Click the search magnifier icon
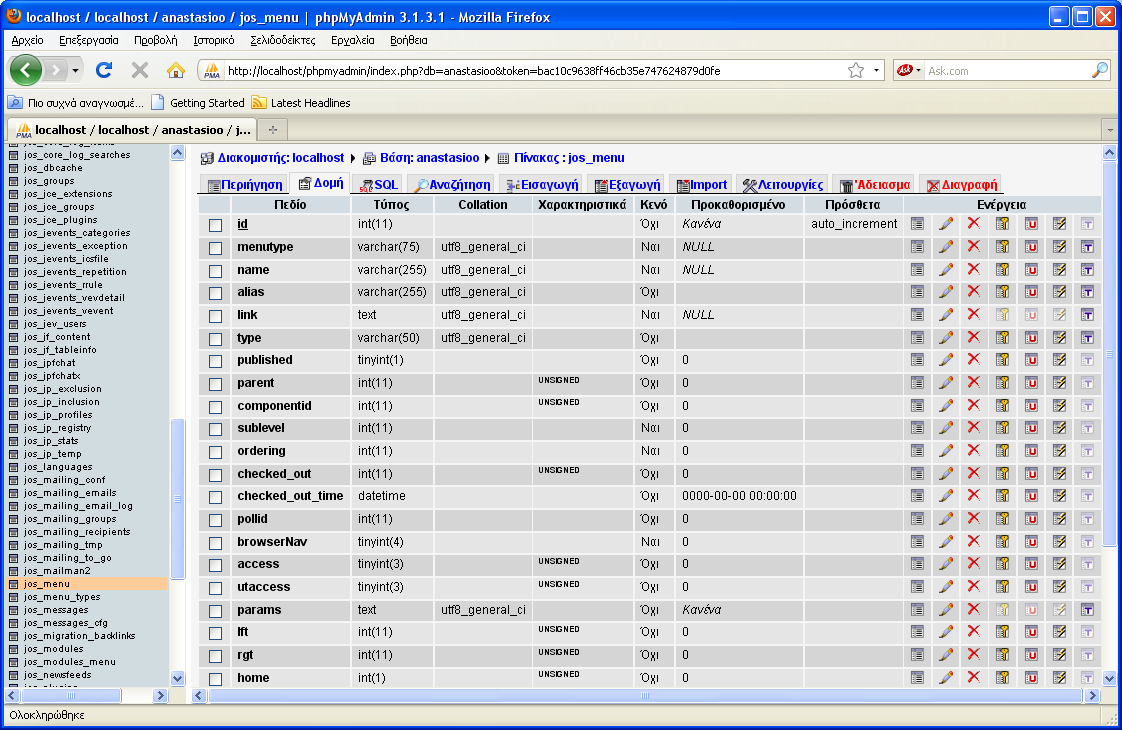Image resolution: width=1122 pixels, height=730 pixels. [1100, 70]
